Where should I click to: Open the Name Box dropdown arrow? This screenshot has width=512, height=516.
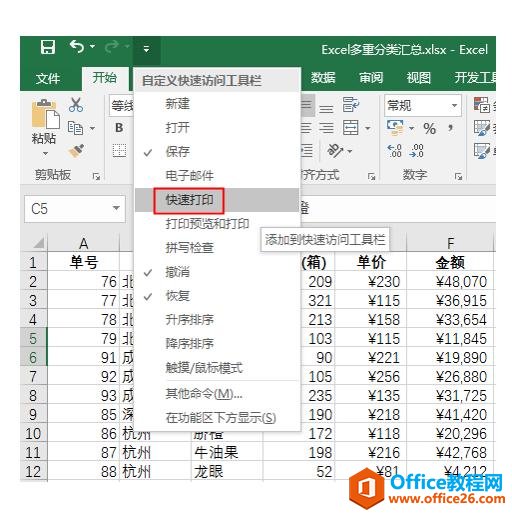tap(116, 208)
